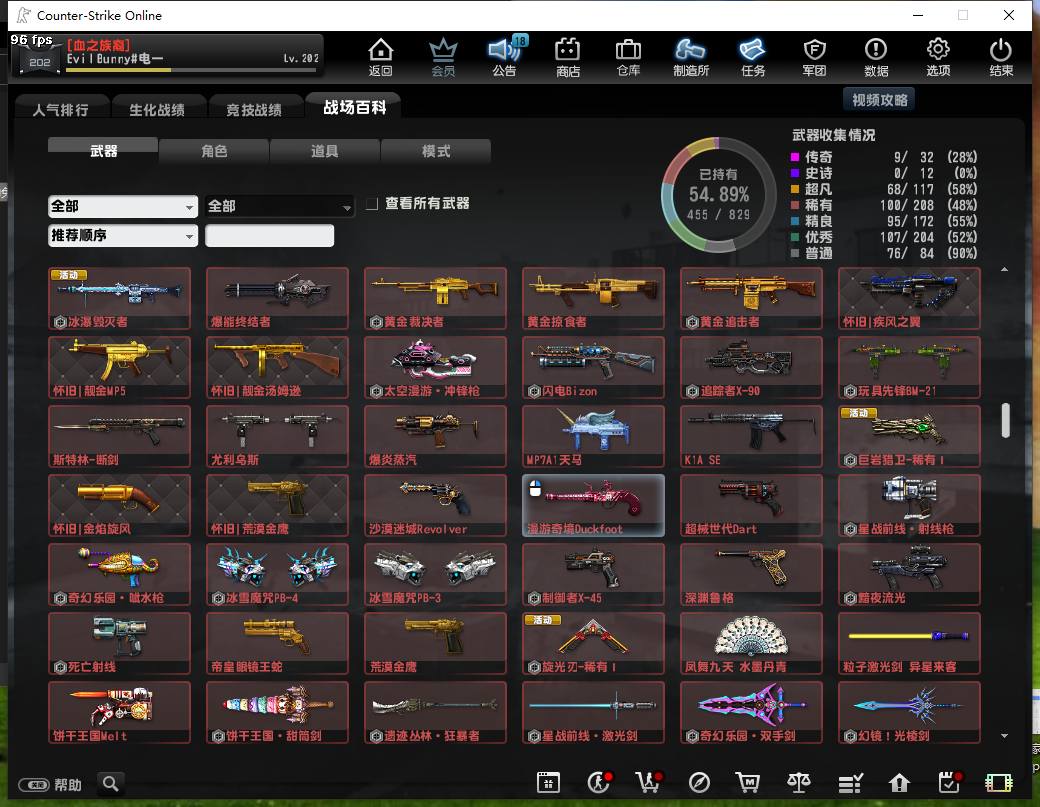The width and height of the screenshot is (1040, 807).
Task: Select the MP7A1天马 weapon card
Action: tap(593, 436)
